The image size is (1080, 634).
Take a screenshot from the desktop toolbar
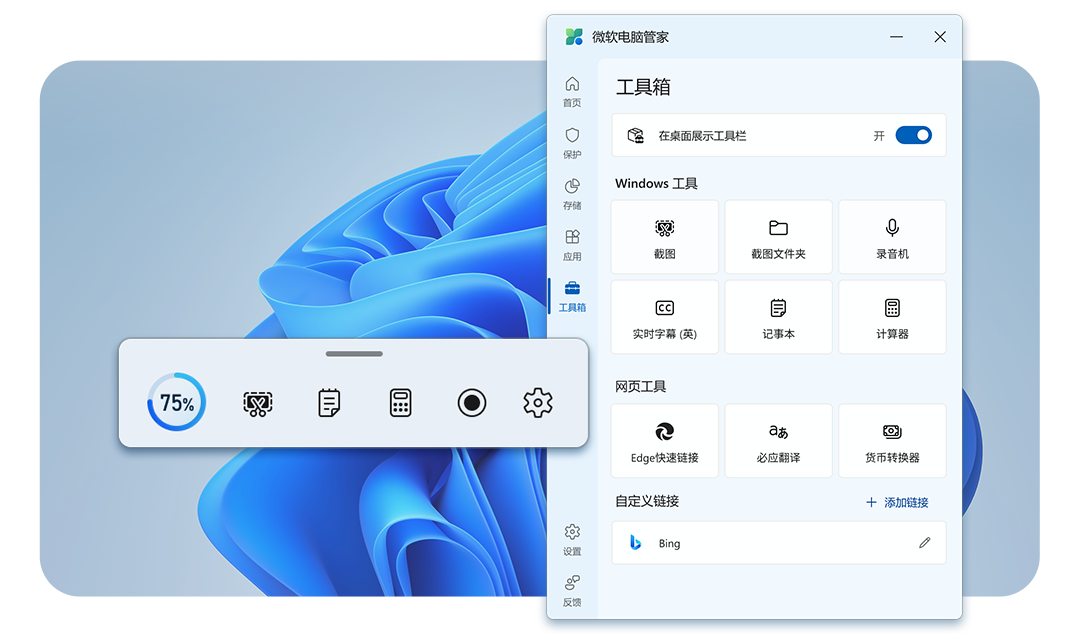[x=258, y=403]
